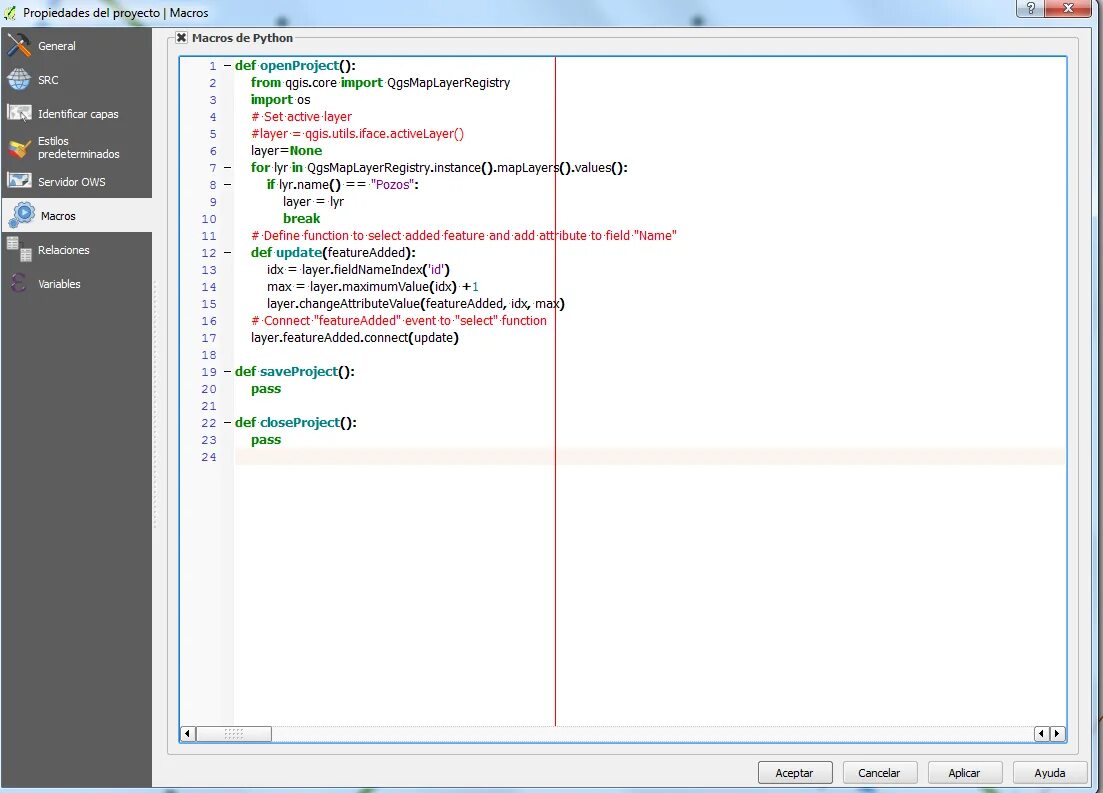Place cursor on empty line 24

649,457
